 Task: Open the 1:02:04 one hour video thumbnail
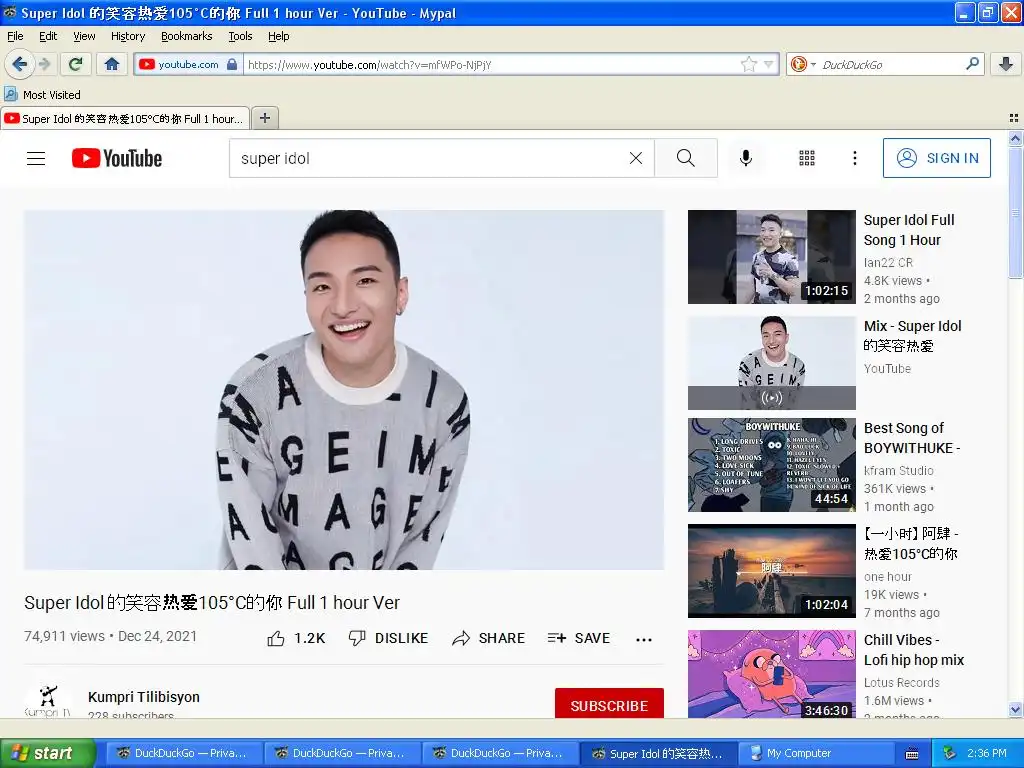coord(771,571)
